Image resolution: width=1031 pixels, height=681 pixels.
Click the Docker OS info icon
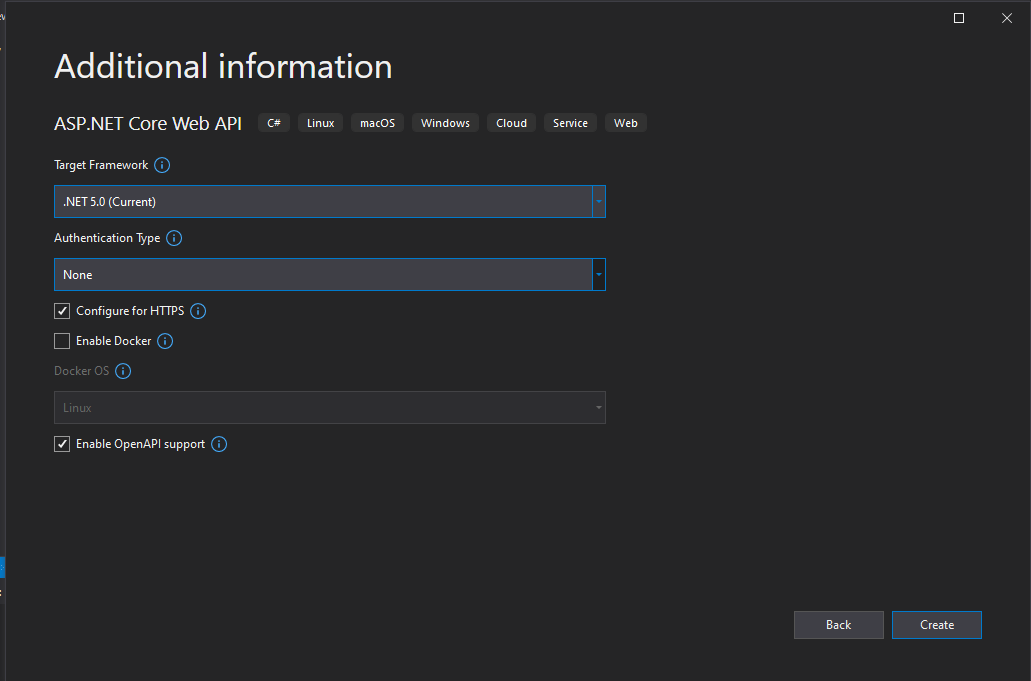[x=123, y=371]
